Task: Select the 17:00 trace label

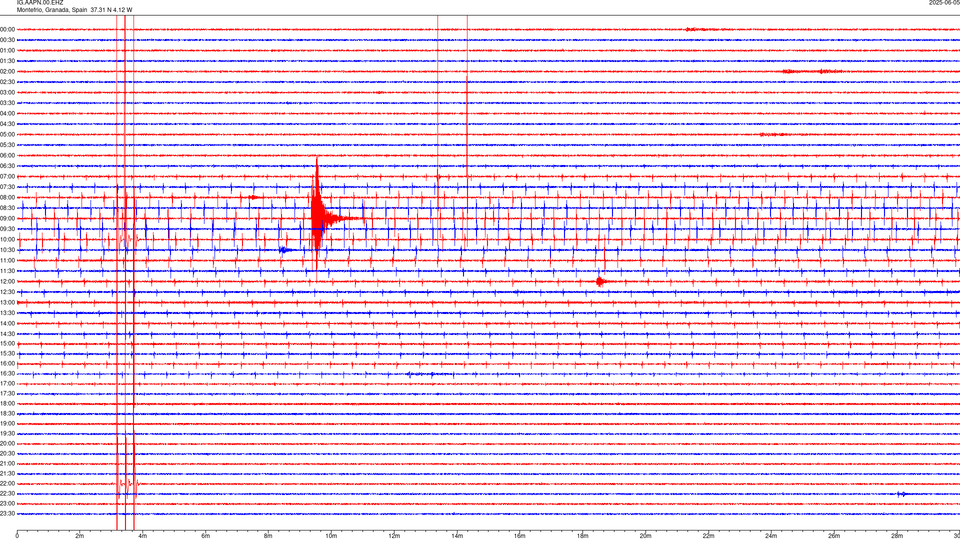Action: point(7,384)
